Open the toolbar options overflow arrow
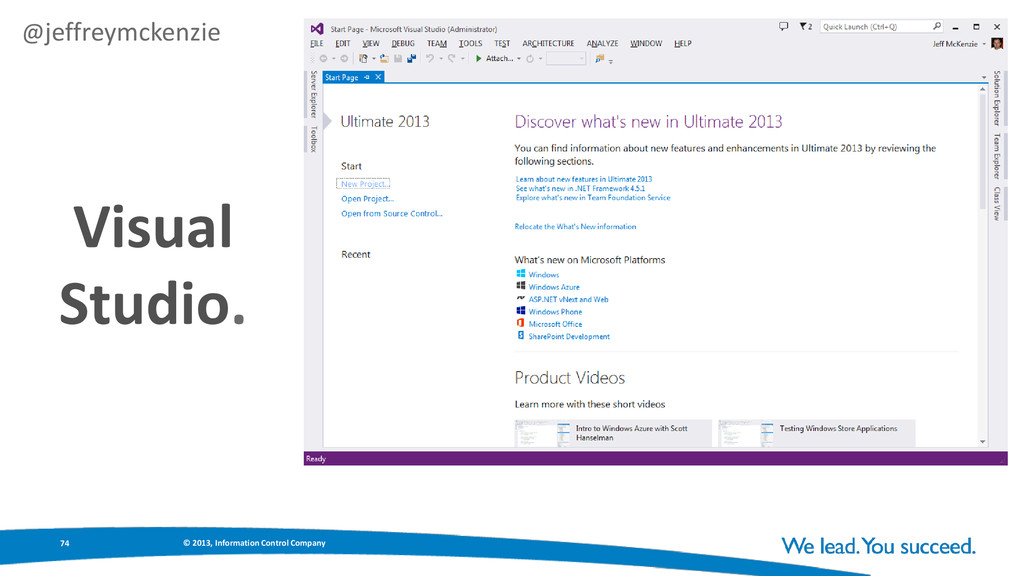This screenshot has height=576, width=1024. click(x=611, y=61)
